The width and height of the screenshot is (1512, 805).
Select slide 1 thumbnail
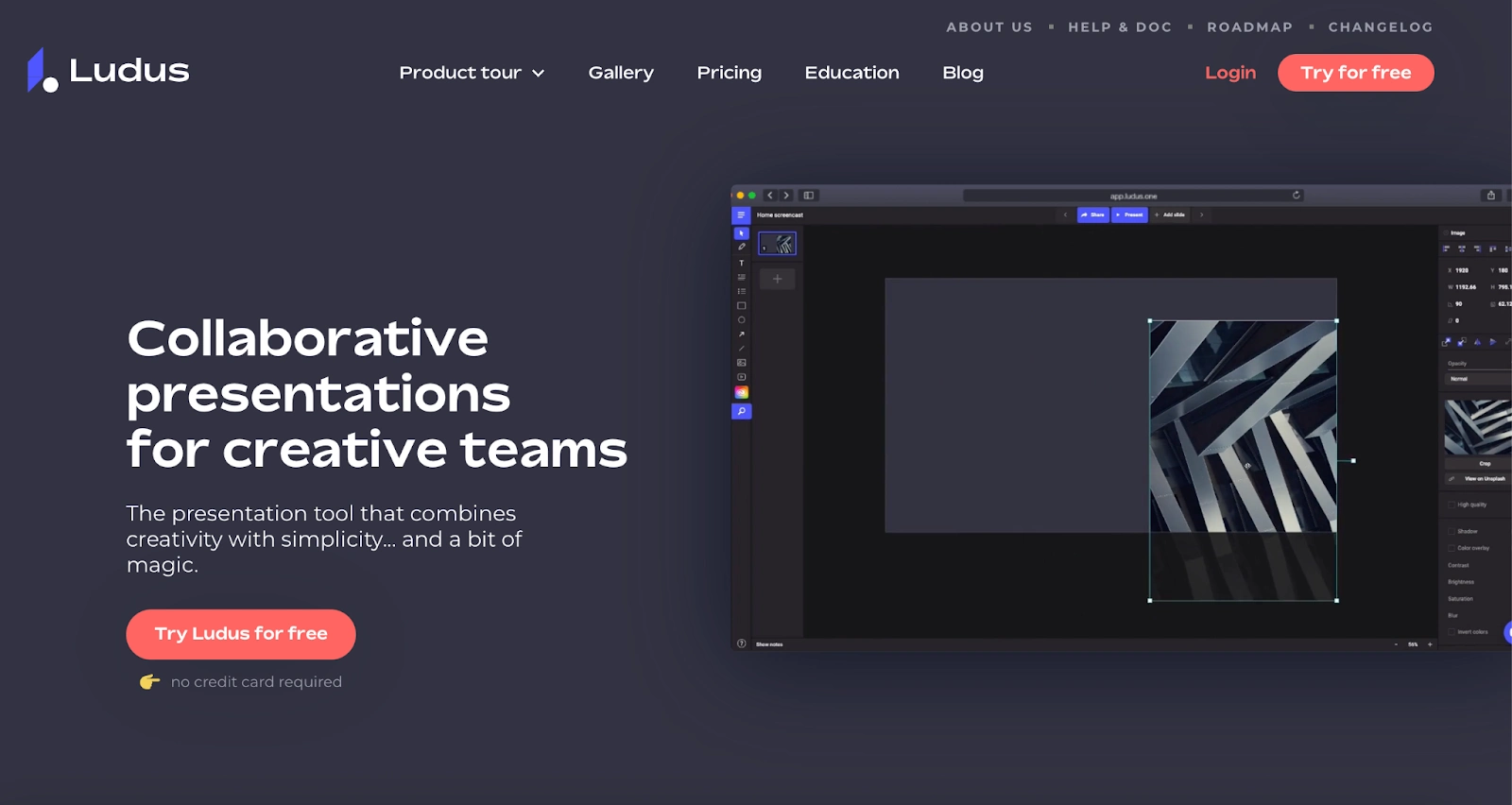[x=777, y=244]
